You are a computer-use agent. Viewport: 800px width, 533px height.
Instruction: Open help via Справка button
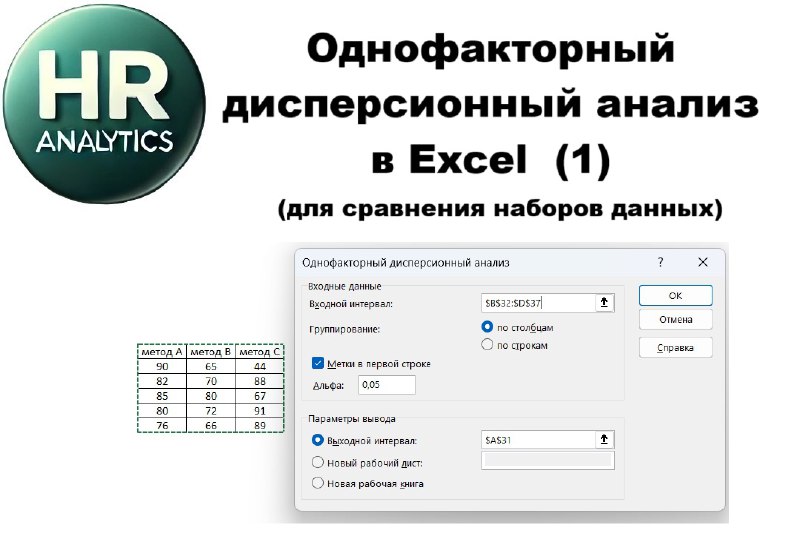(676, 348)
